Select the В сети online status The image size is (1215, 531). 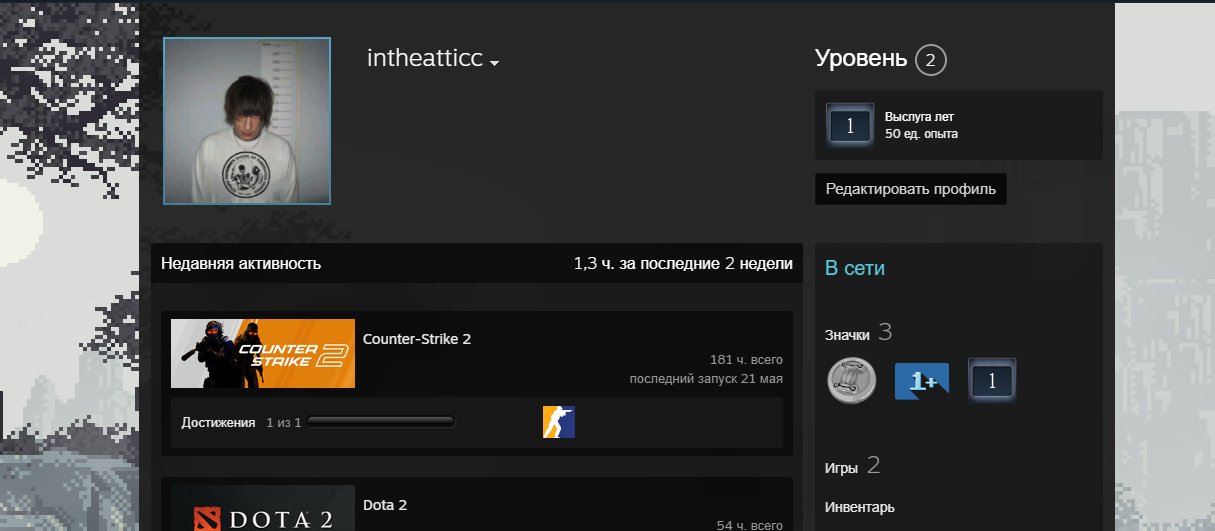(x=855, y=268)
